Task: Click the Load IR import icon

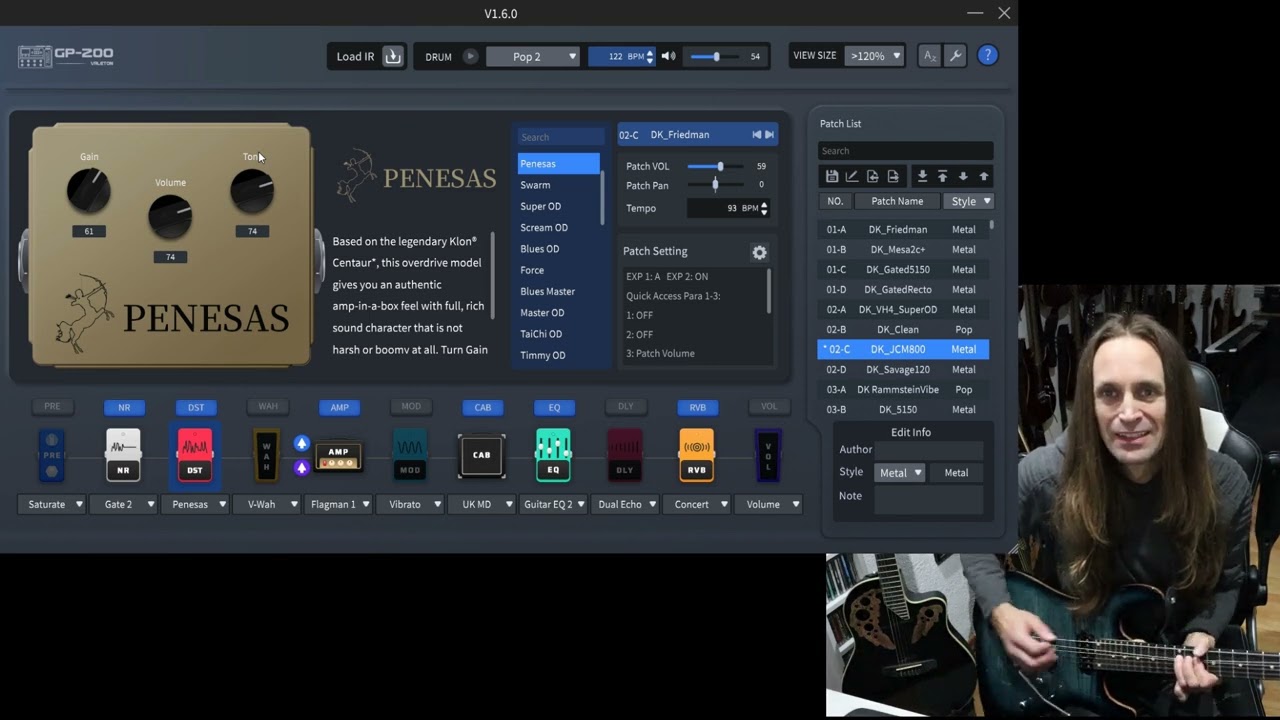Action: click(393, 56)
